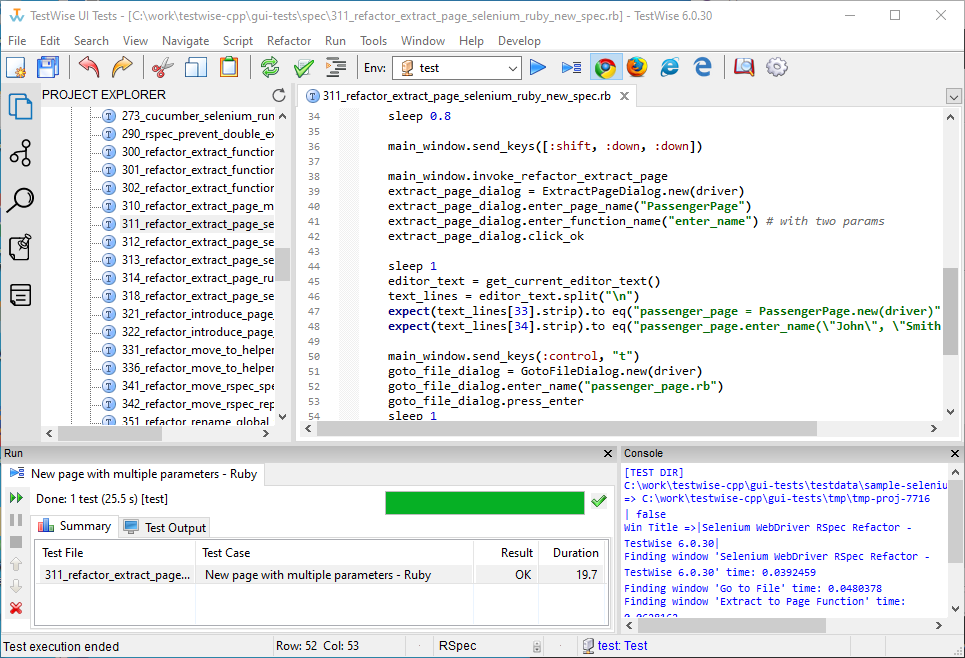Click the Redo orange arrow icon
The image size is (965, 658).
(x=122, y=67)
